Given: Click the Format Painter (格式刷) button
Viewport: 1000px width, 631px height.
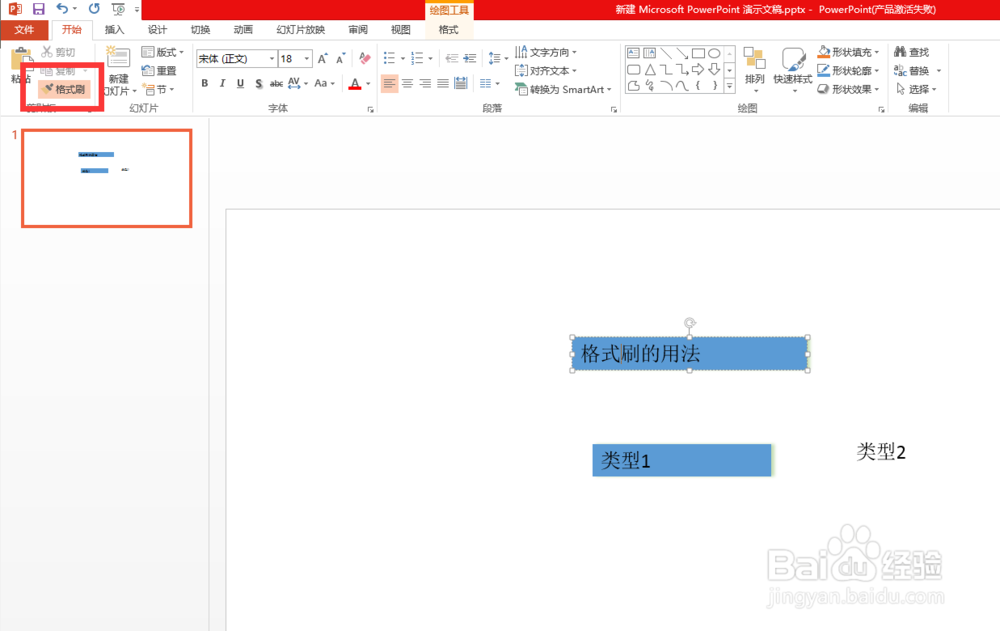Looking at the screenshot, I should (x=64, y=89).
